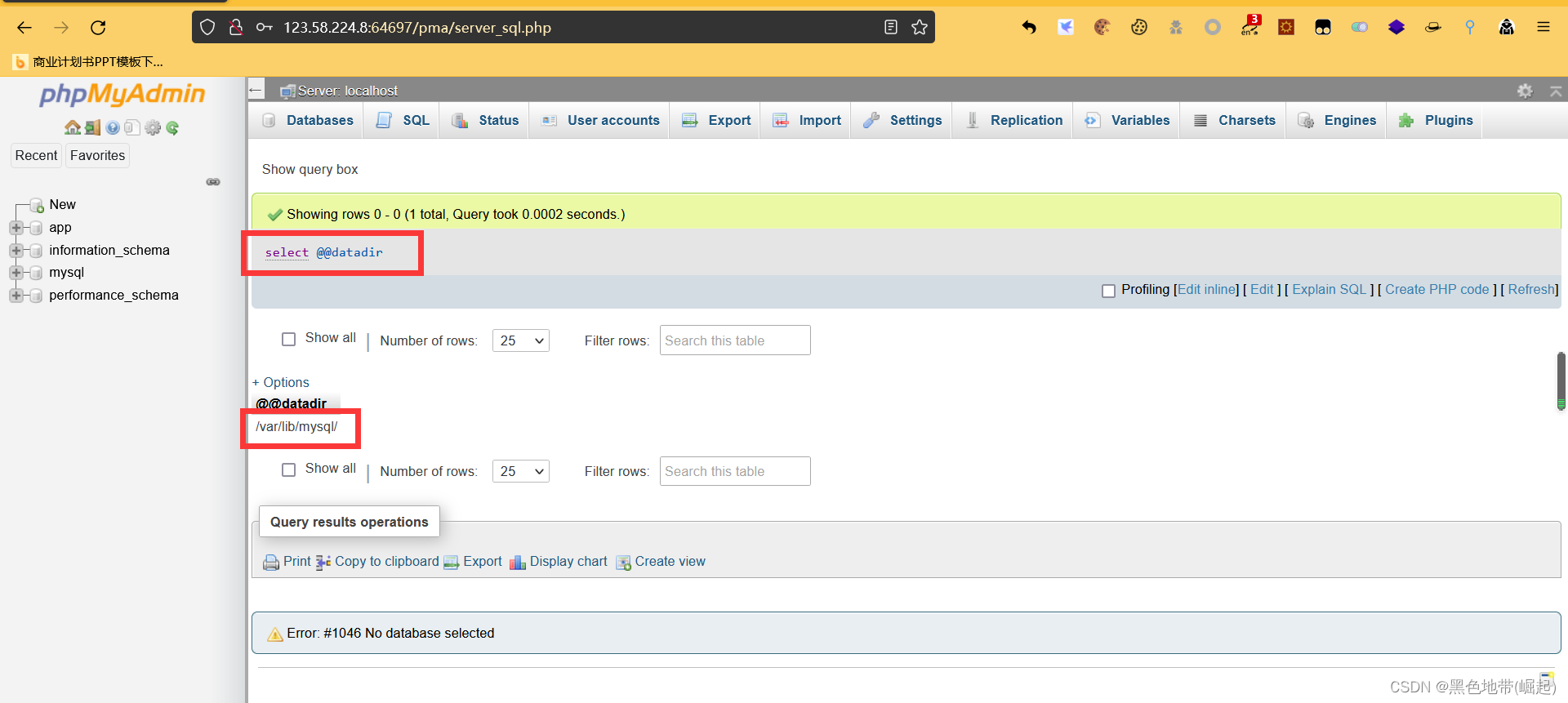Click the Create PHP code link
The image size is (1568, 703).
1437,289
